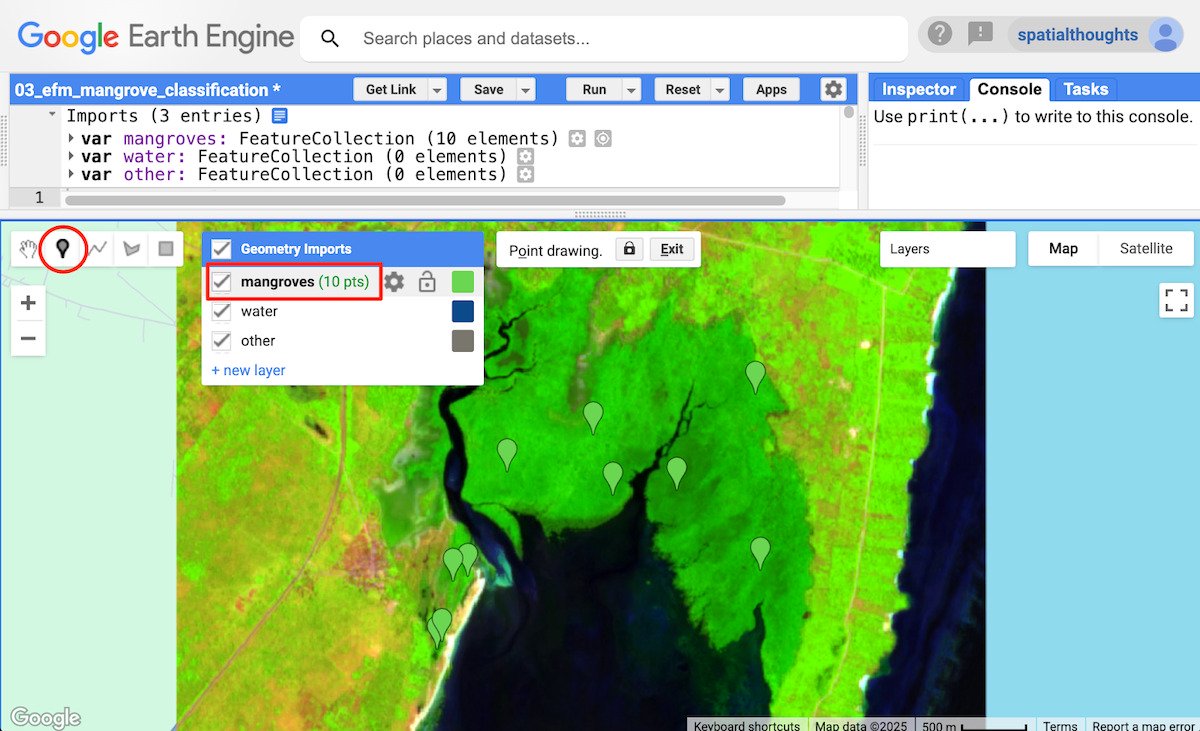Click the green mangroves color swatch
This screenshot has width=1200, height=731.
click(x=463, y=282)
